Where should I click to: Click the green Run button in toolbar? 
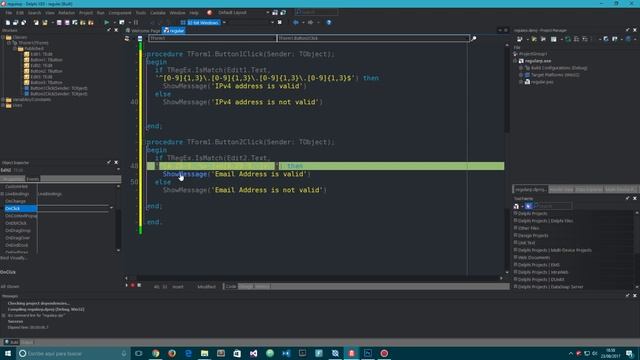tap(107, 22)
